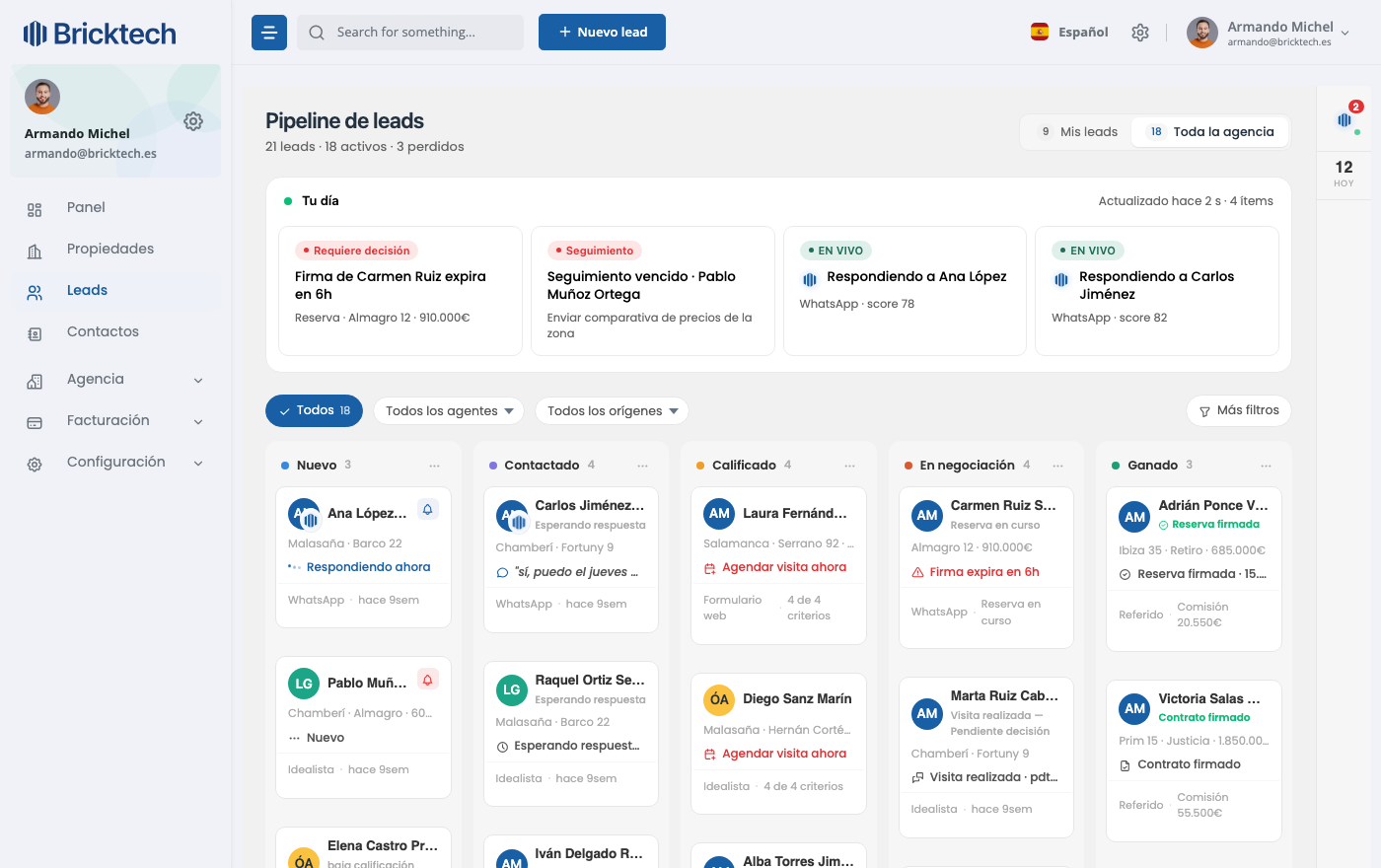This screenshot has width=1381, height=868.
Task: Click the Spanish flag language icon
Action: tap(1040, 32)
